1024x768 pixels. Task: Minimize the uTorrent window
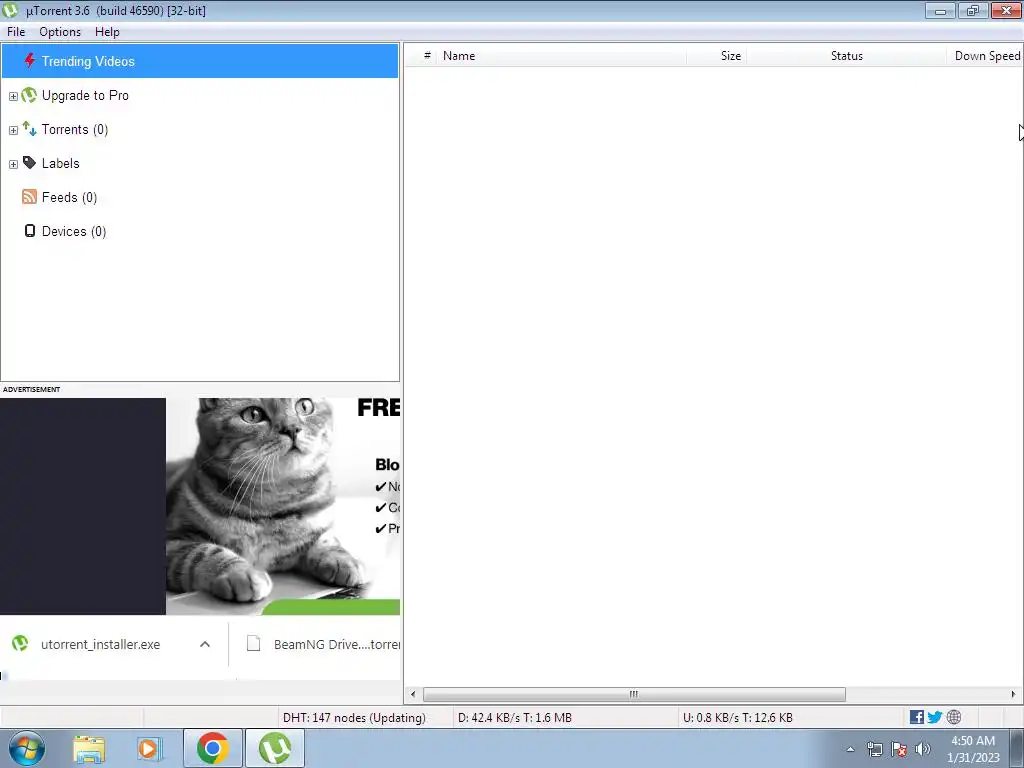point(940,10)
